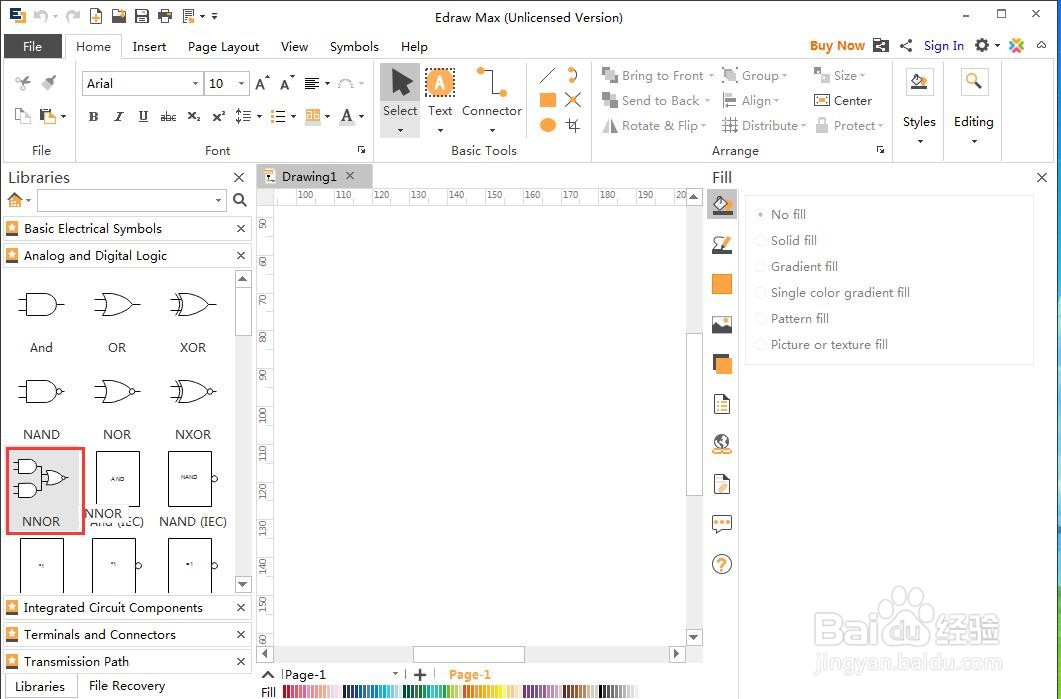Select the Text tool icon

(439, 83)
